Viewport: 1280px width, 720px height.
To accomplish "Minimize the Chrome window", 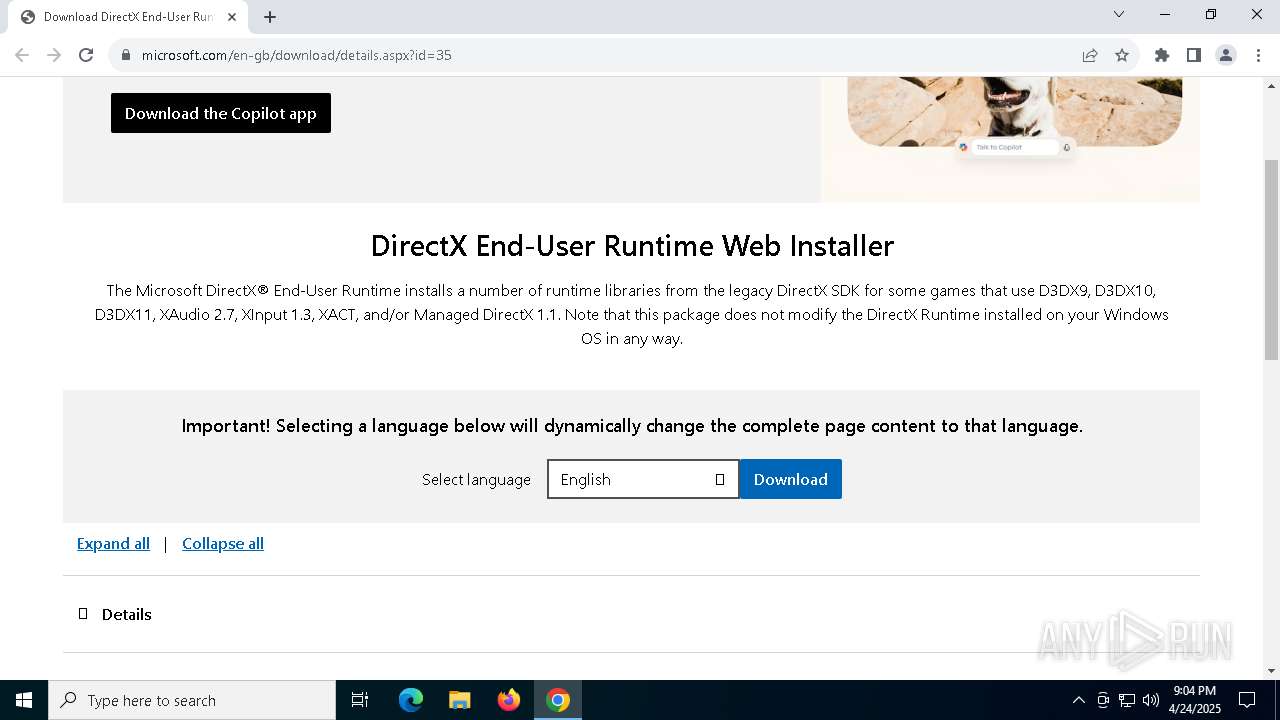I will tap(1165, 14).
